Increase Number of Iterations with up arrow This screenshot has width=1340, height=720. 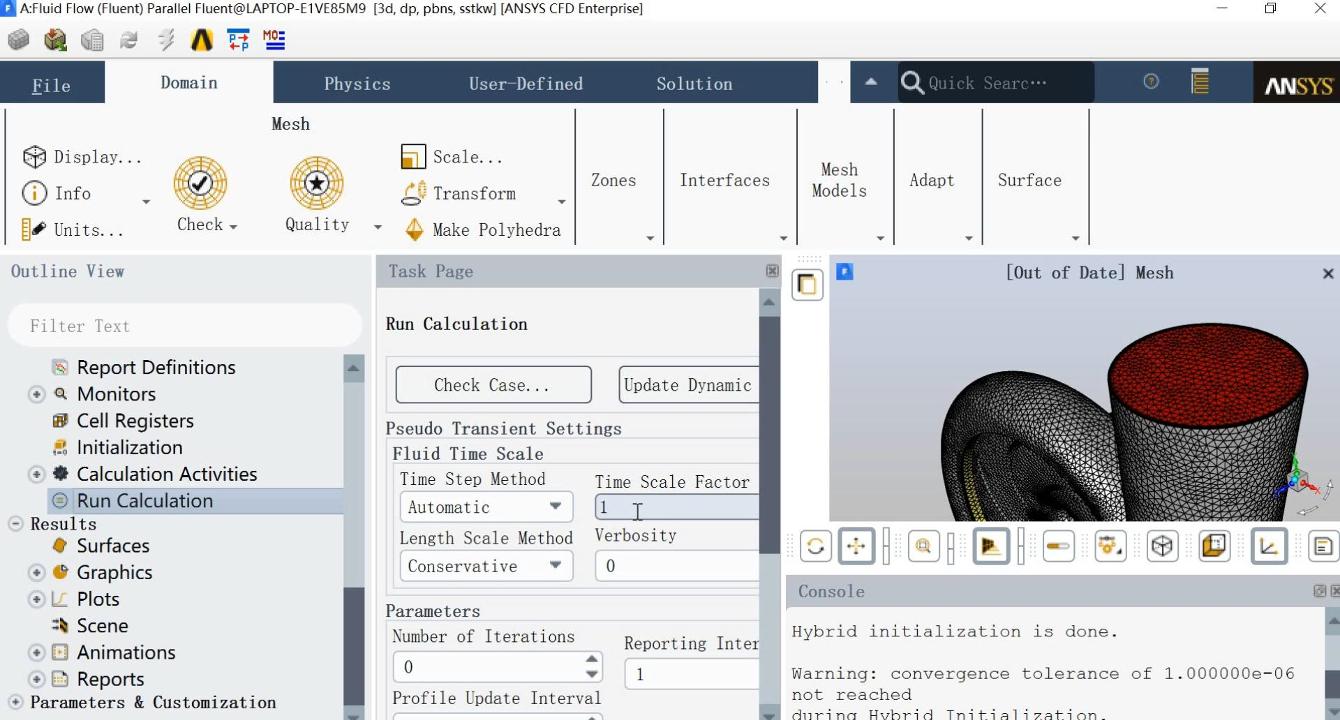[592, 660]
